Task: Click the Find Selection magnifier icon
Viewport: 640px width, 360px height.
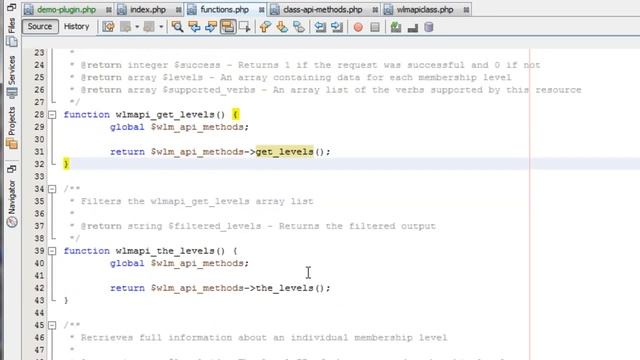Action: [177, 27]
